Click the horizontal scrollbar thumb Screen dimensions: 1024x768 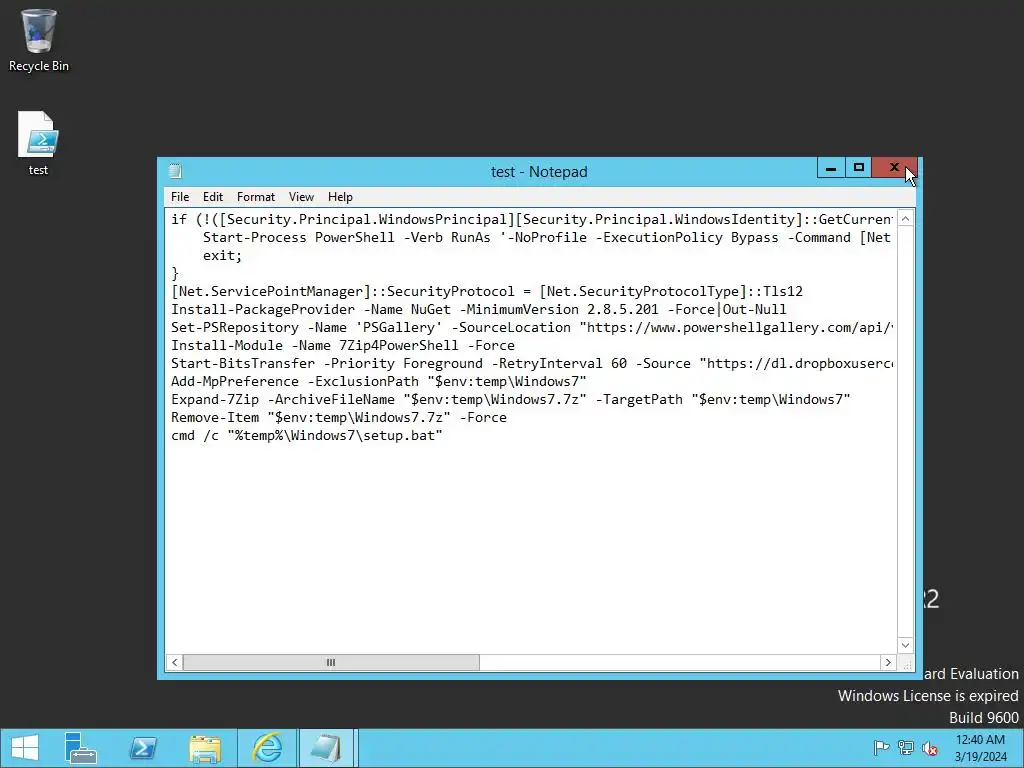[331, 662]
